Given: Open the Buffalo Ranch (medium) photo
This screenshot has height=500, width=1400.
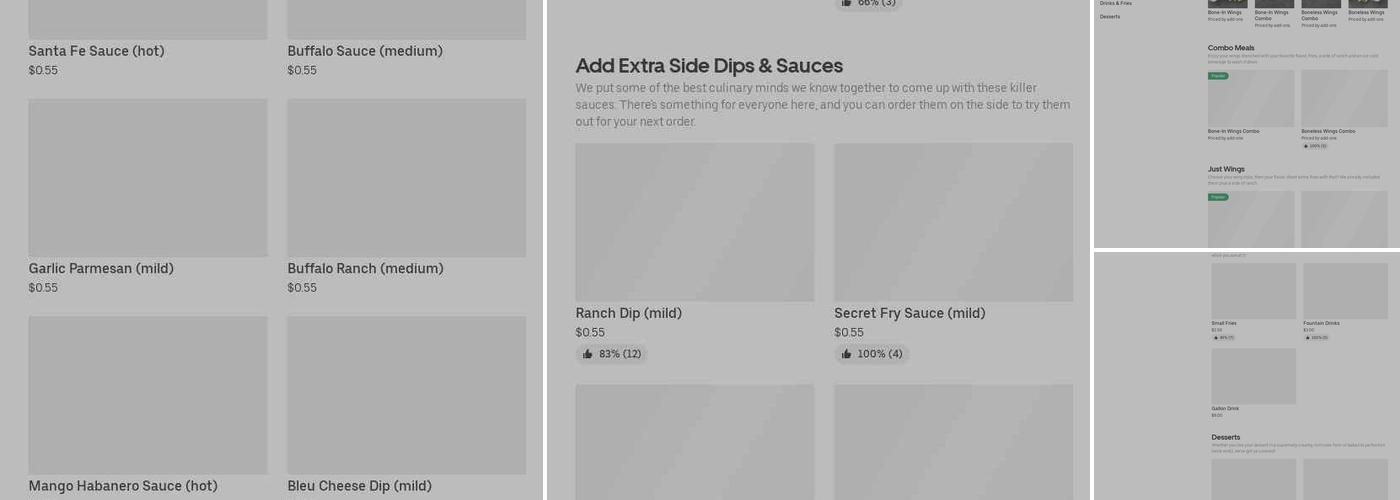Looking at the screenshot, I should [x=406, y=177].
